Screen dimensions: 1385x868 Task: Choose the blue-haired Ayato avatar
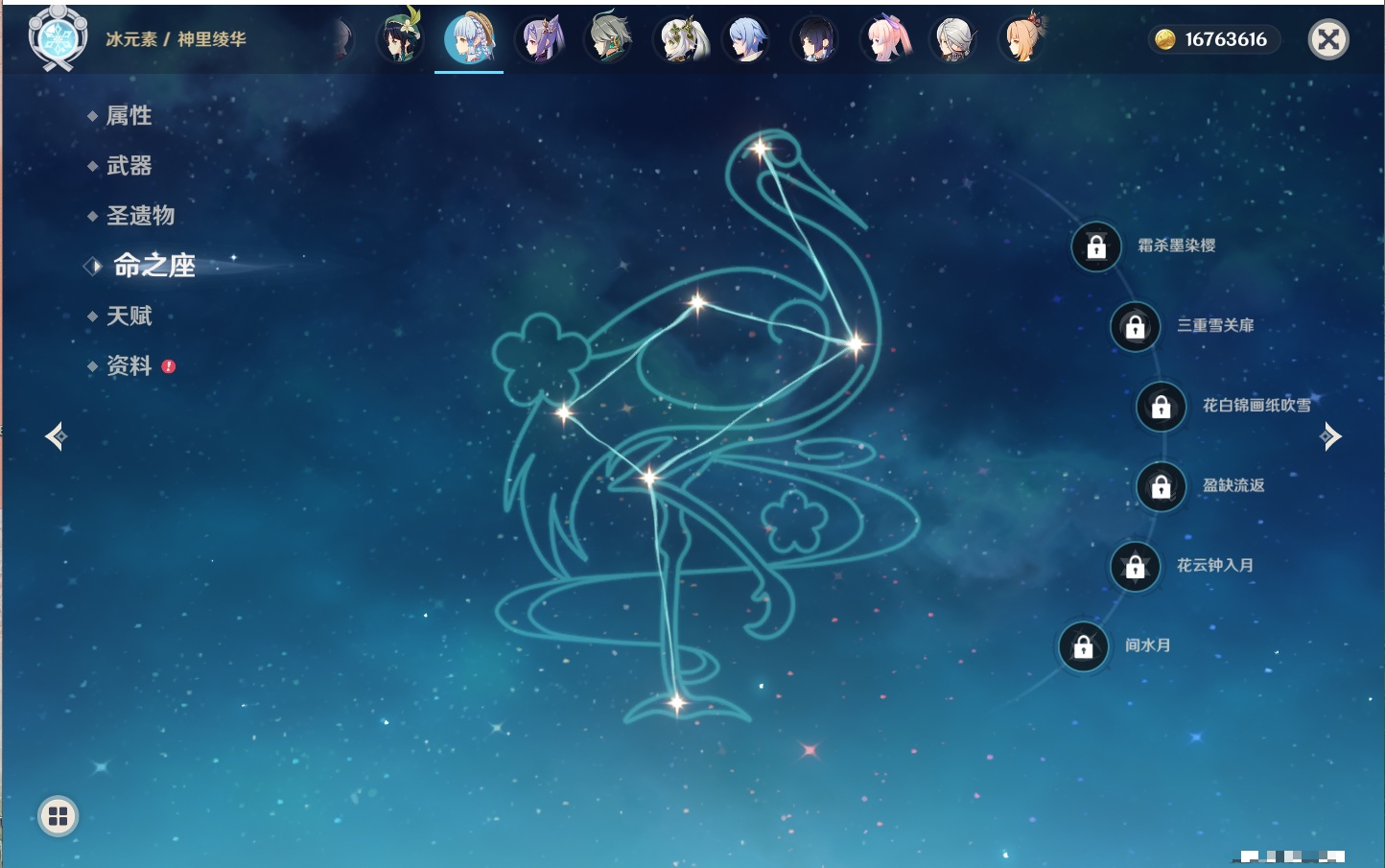[x=746, y=39]
